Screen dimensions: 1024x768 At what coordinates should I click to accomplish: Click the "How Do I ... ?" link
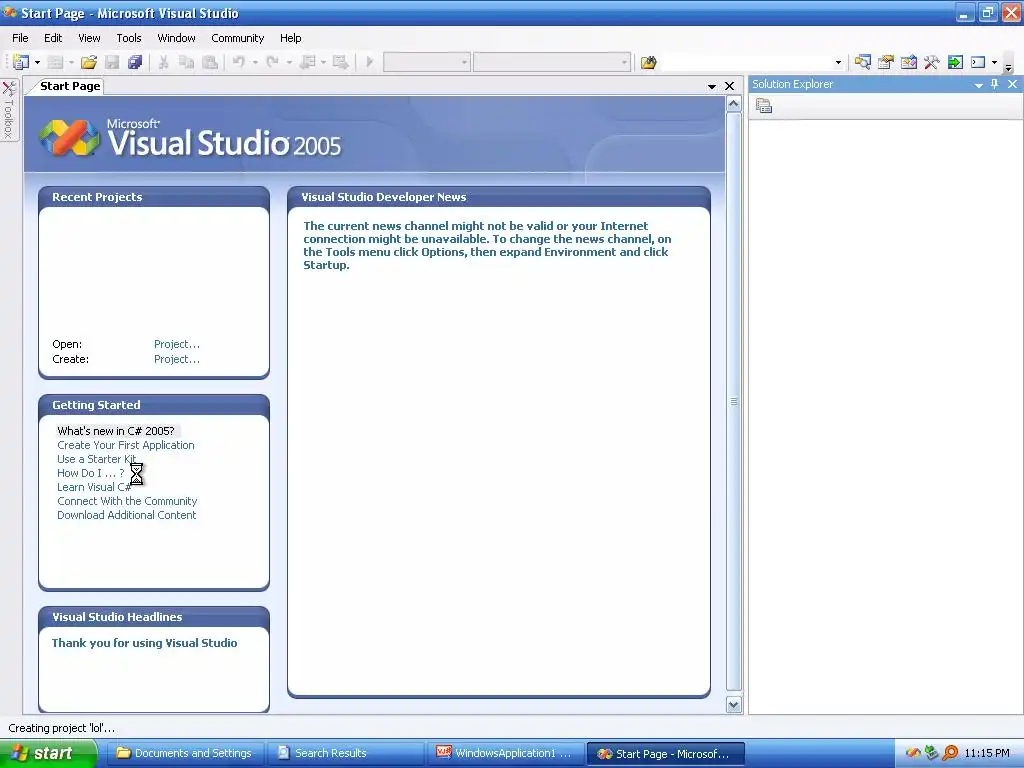(91, 473)
